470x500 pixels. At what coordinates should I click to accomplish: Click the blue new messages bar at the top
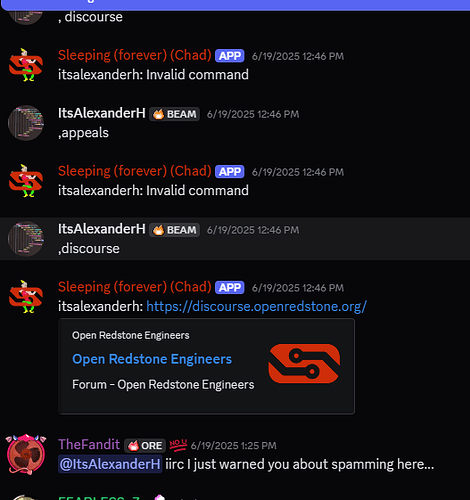[235, 5]
